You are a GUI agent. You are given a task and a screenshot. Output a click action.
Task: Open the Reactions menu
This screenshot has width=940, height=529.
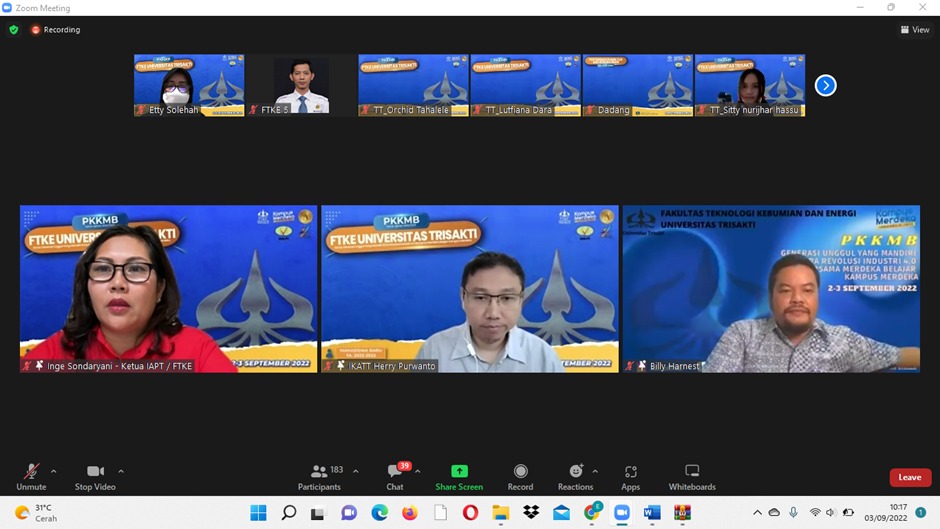click(x=576, y=477)
